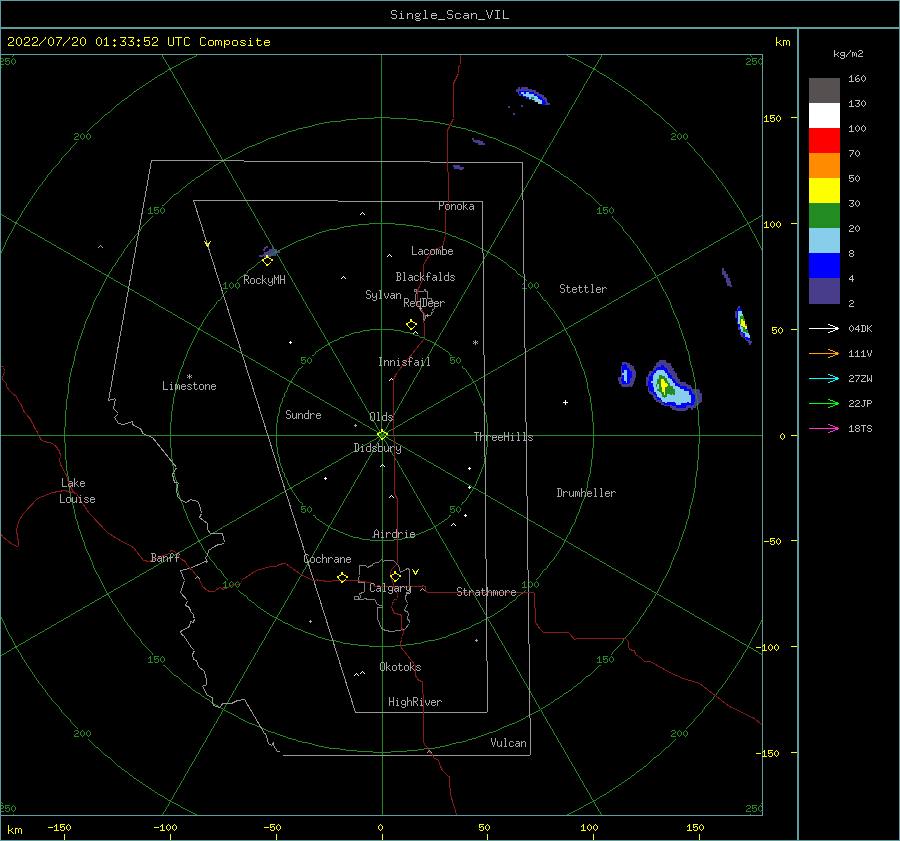Click the Lake Louise label
The height and width of the screenshot is (841, 900).
(x=77, y=491)
